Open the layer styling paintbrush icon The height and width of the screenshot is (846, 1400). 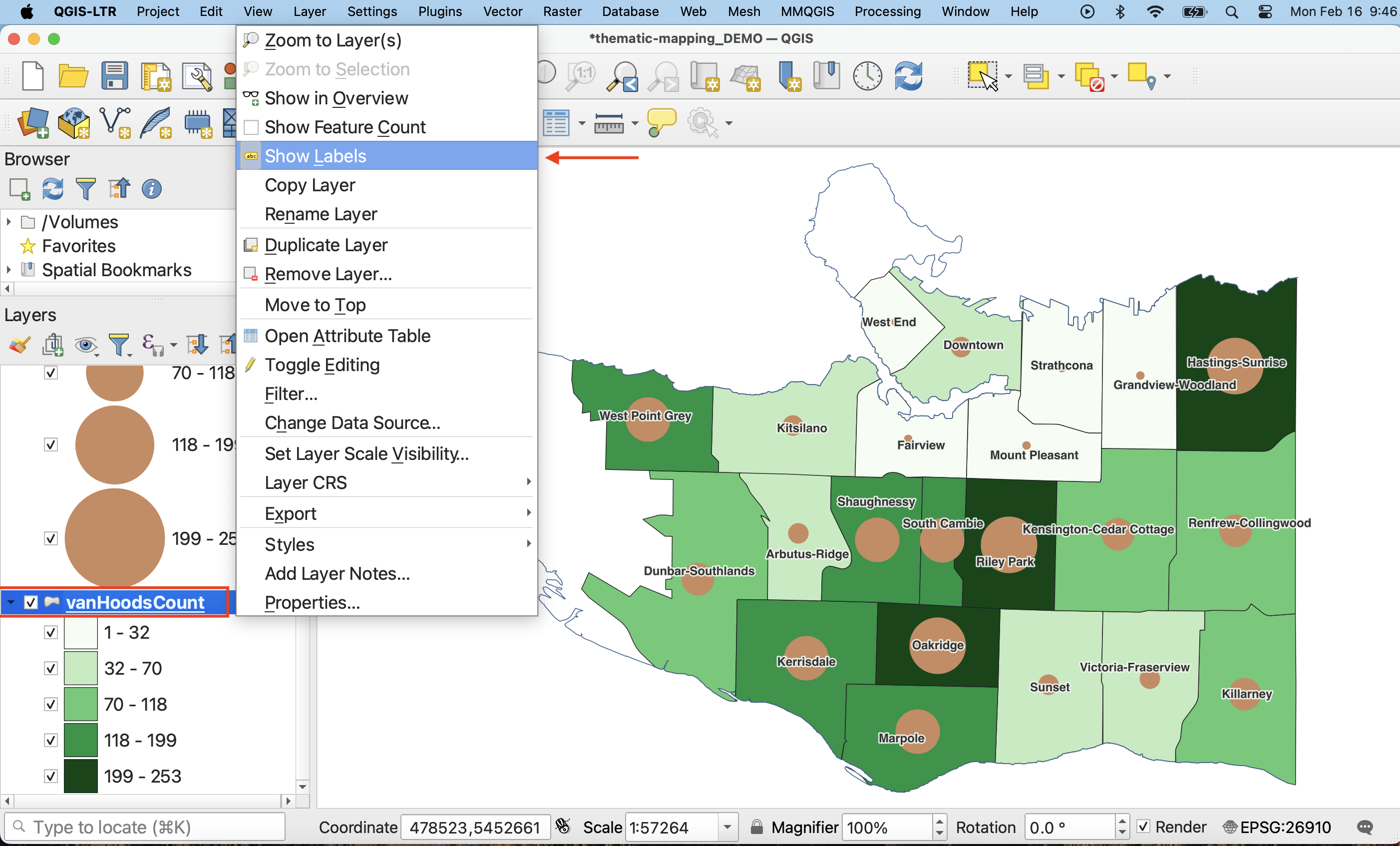[19, 344]
